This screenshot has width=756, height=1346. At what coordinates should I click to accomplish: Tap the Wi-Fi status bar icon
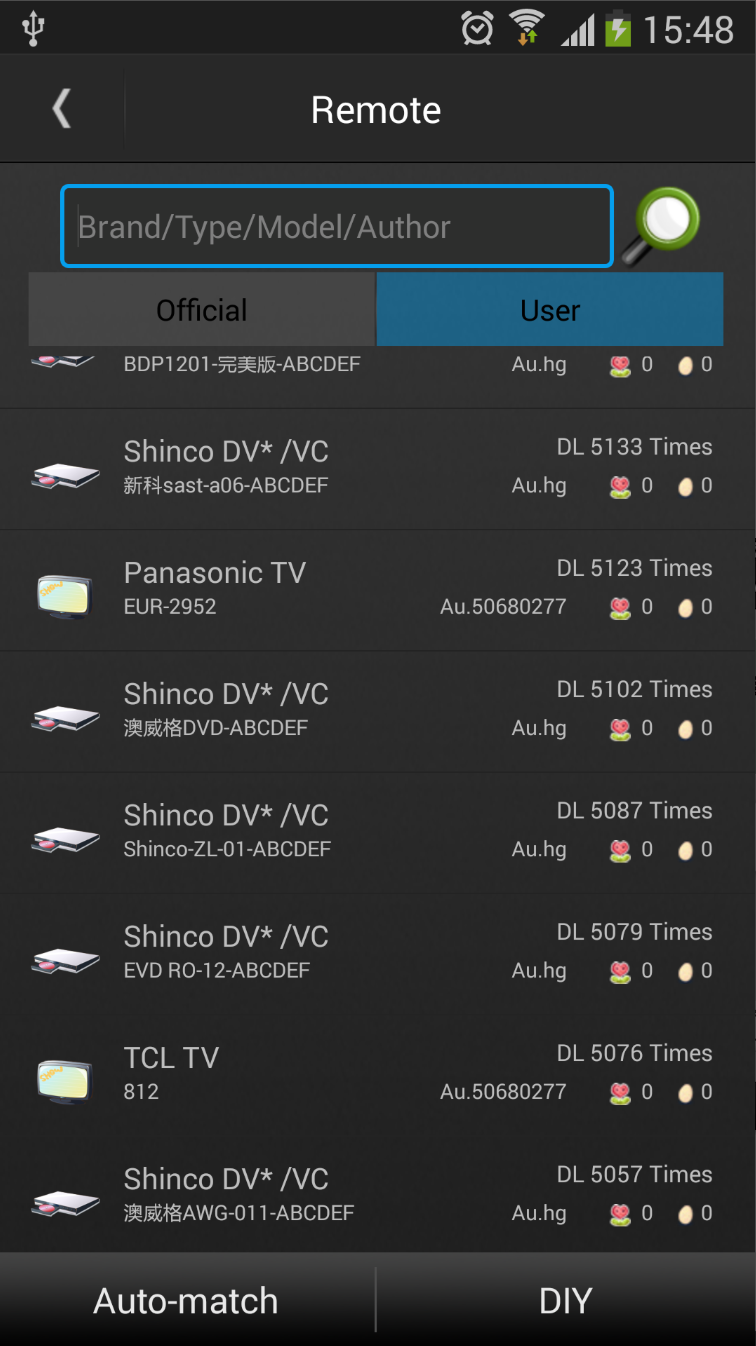point(526,28)
